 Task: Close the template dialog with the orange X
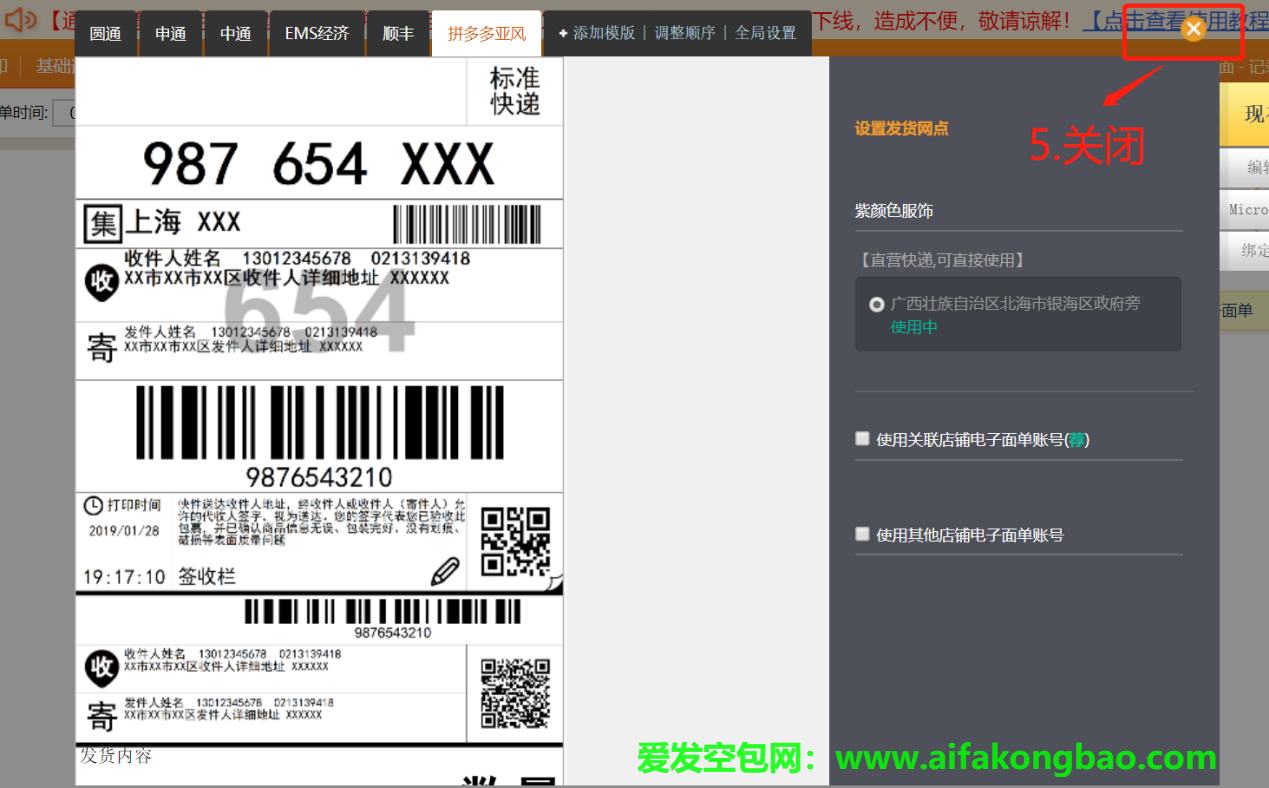(x=1192, y=29)
